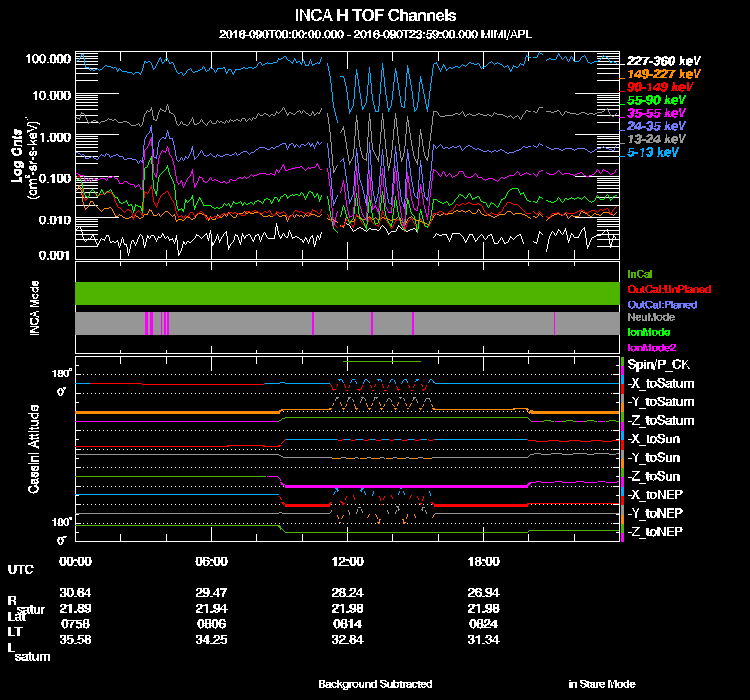This screenshot has width=750, height=700.
Task: Click the NeuMode legend label
Action: (x=650, y=317)
